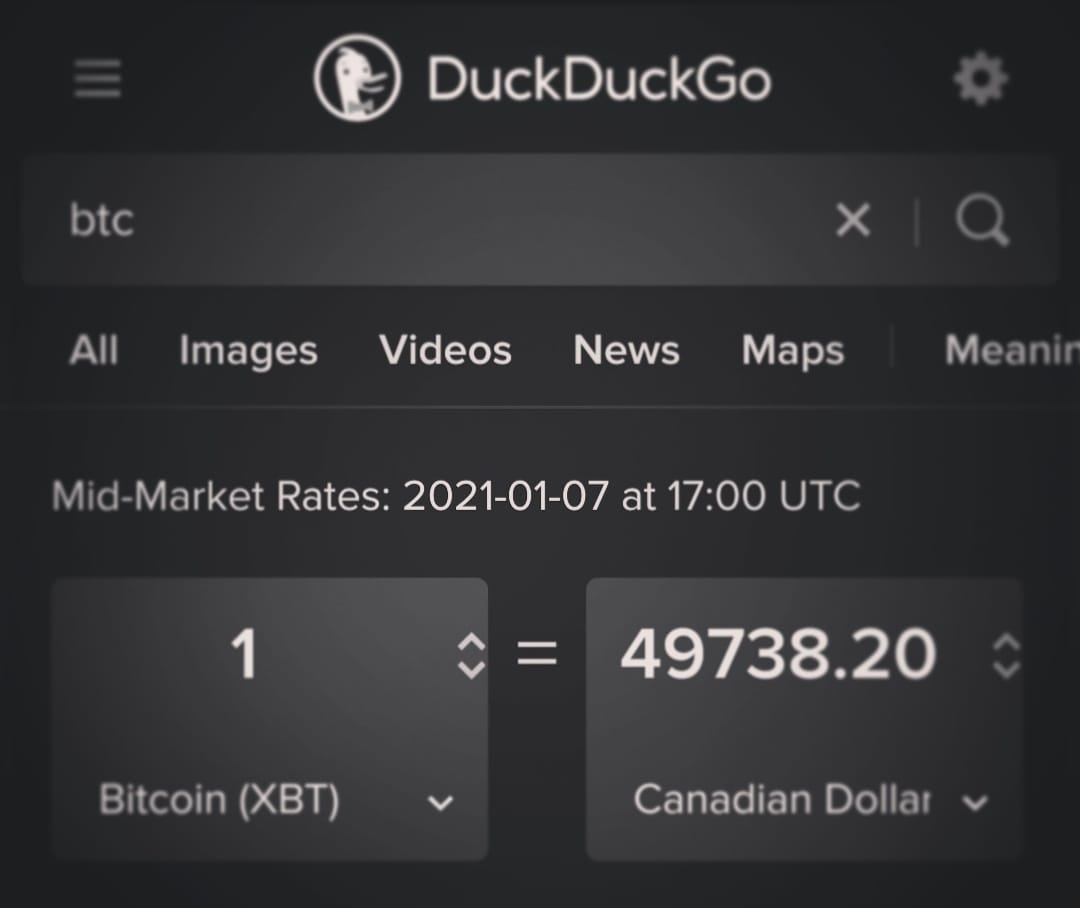Click the Bitcoin amount stepper arrows
The width and height of the screenshot is (1080, 908).
[470, 657]
